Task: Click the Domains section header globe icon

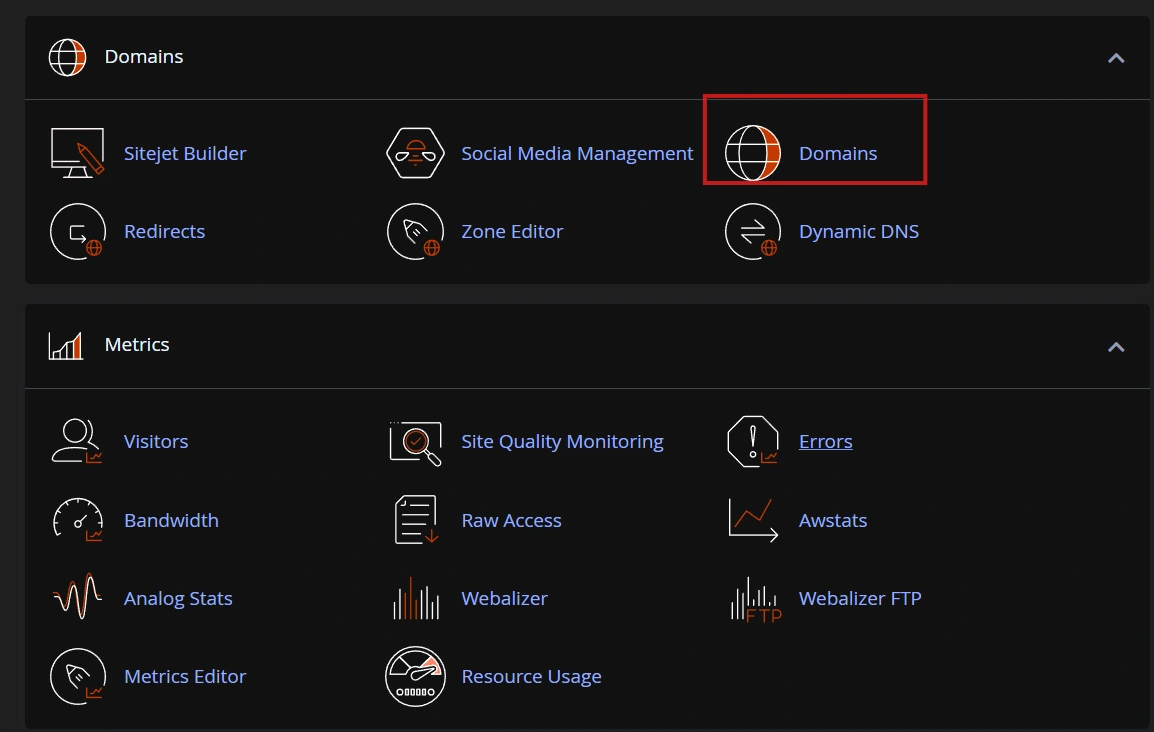Action: tap(67, 57)
